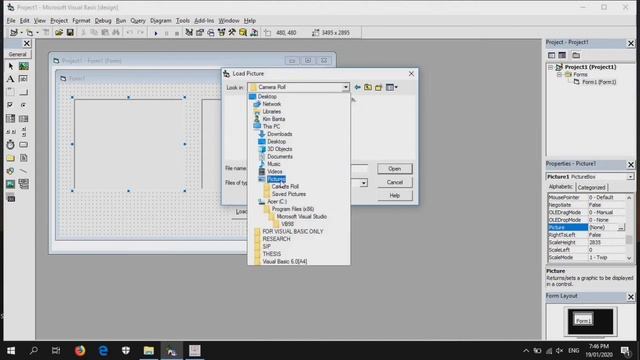The width and height of the screenshot is (640, 360).
Task: Select the CheckBox control in toolbox
Action: coord(11,105)
